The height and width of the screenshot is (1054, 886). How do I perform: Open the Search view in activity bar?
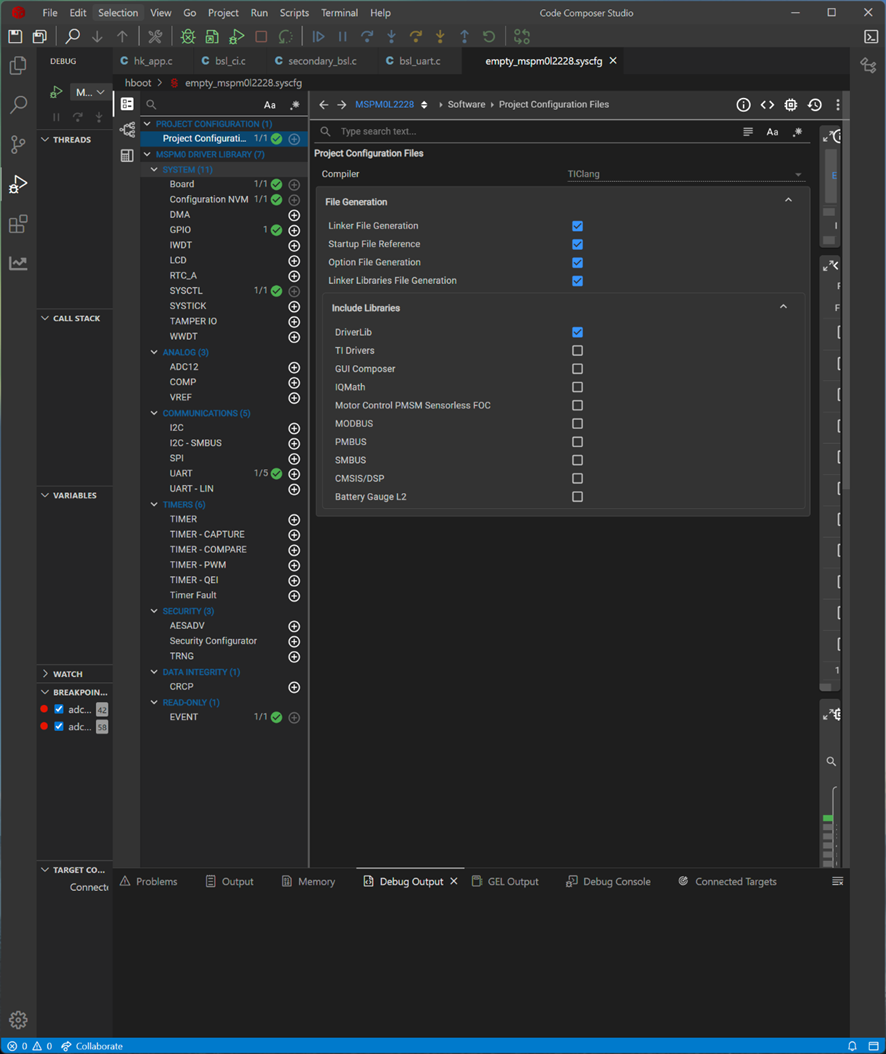click(18, 104)
